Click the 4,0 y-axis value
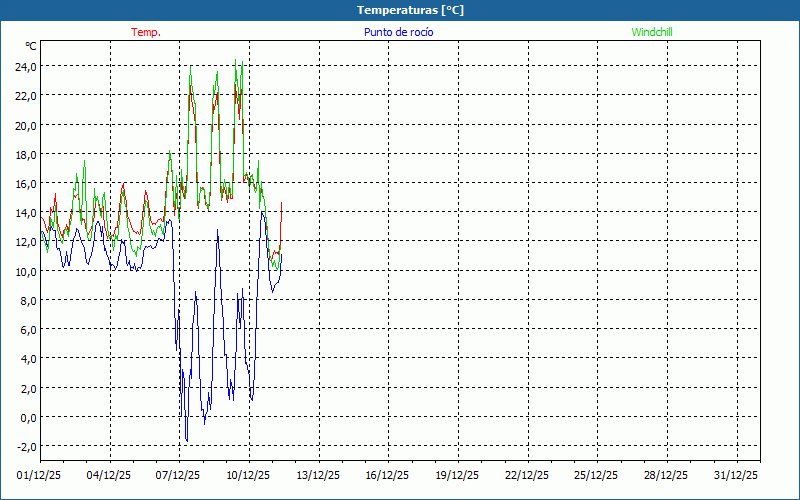Screen dimensions: 800x500 pos(28,358)
